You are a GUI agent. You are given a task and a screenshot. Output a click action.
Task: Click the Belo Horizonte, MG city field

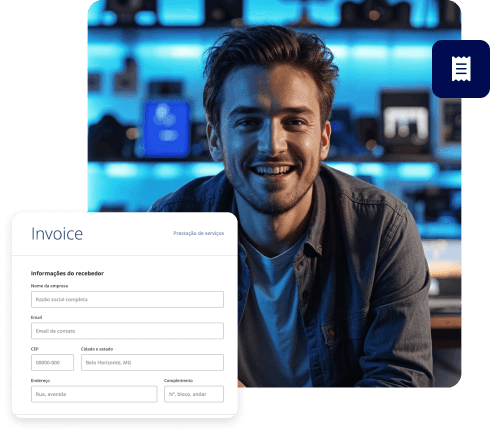152,362
